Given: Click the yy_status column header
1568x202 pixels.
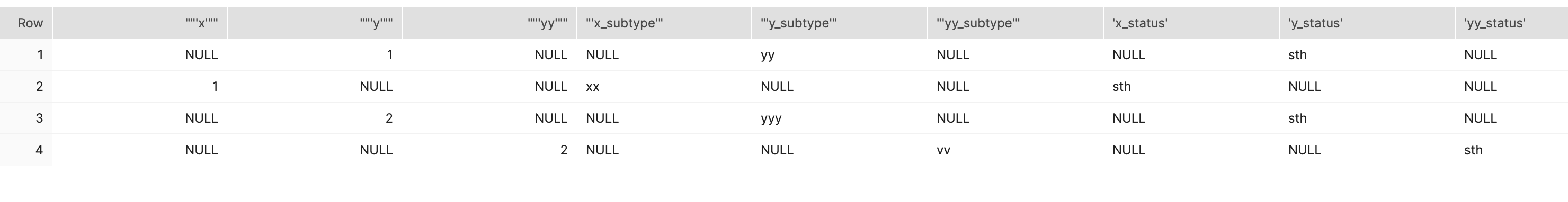Looking at the screenshot, I should [1512, 23].
